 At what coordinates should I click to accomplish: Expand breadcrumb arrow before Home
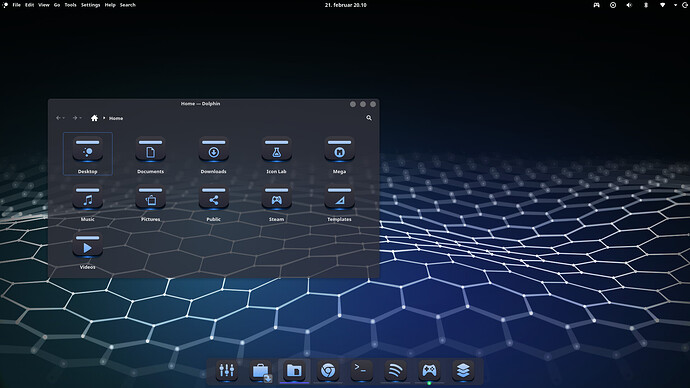(104, 118)
